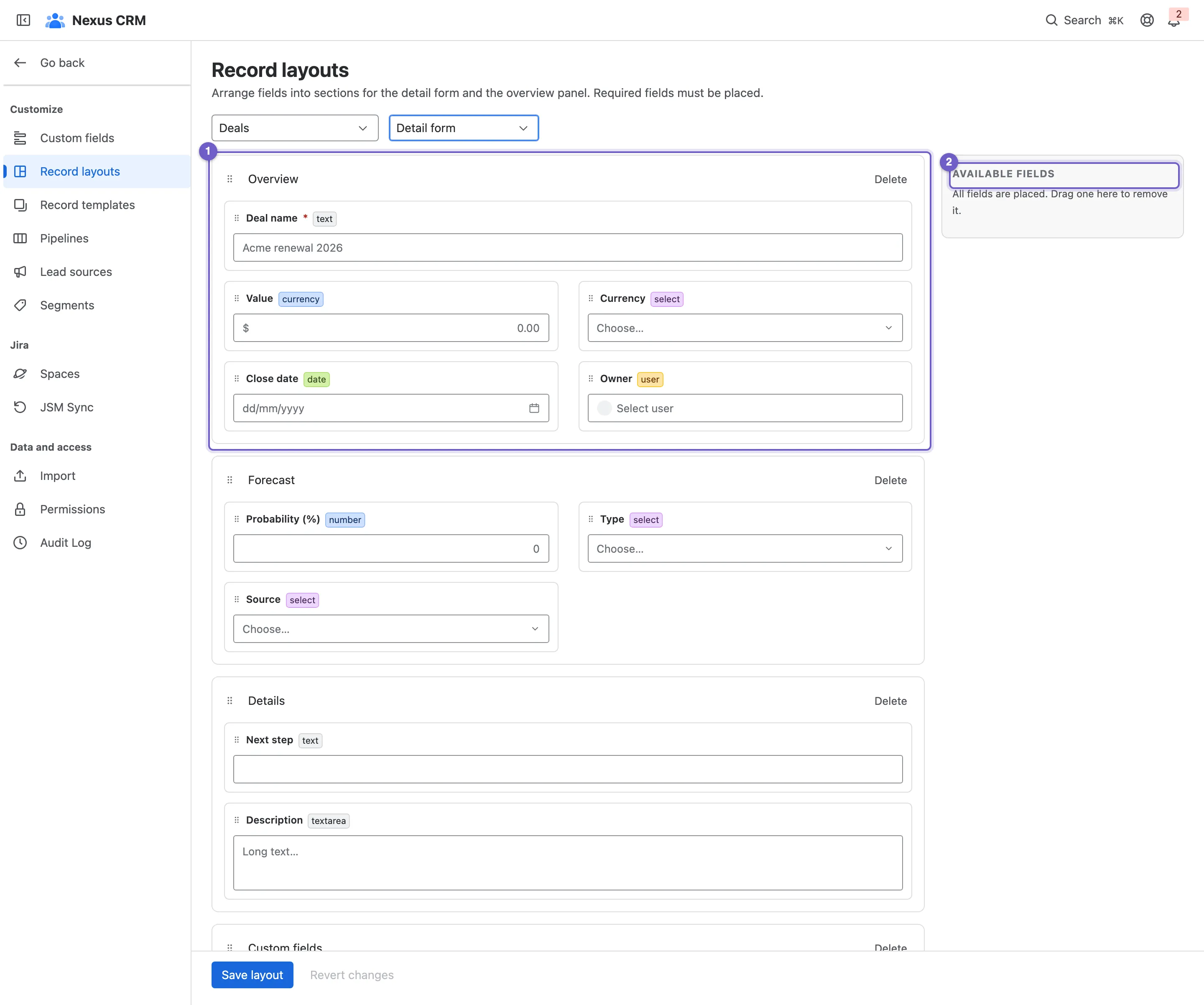1204x1005 pixels.
Task: Open the Close date calendar icon
Action: click(534, 408)
